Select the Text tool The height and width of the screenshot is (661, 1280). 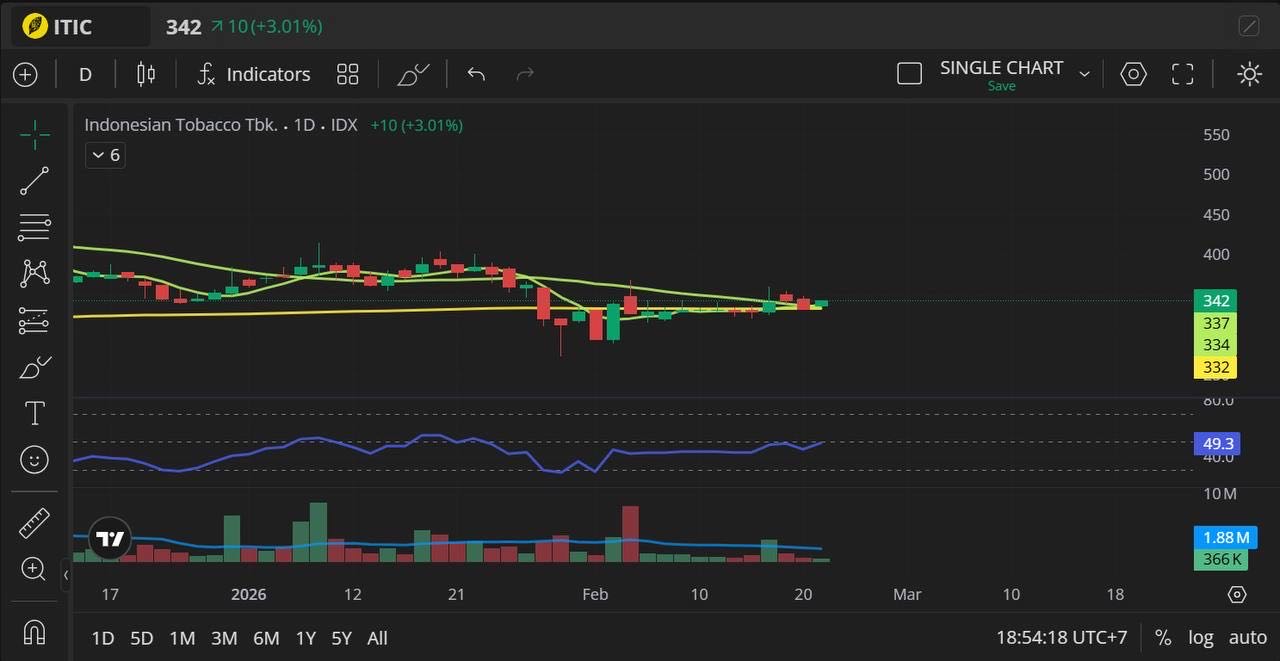coord(34,413)
